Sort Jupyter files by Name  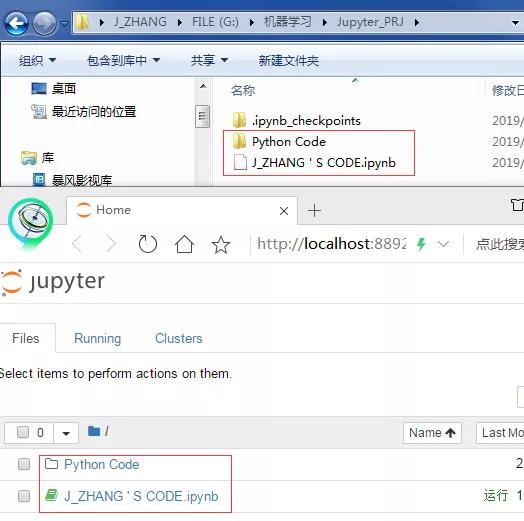(x=432, y=433)
